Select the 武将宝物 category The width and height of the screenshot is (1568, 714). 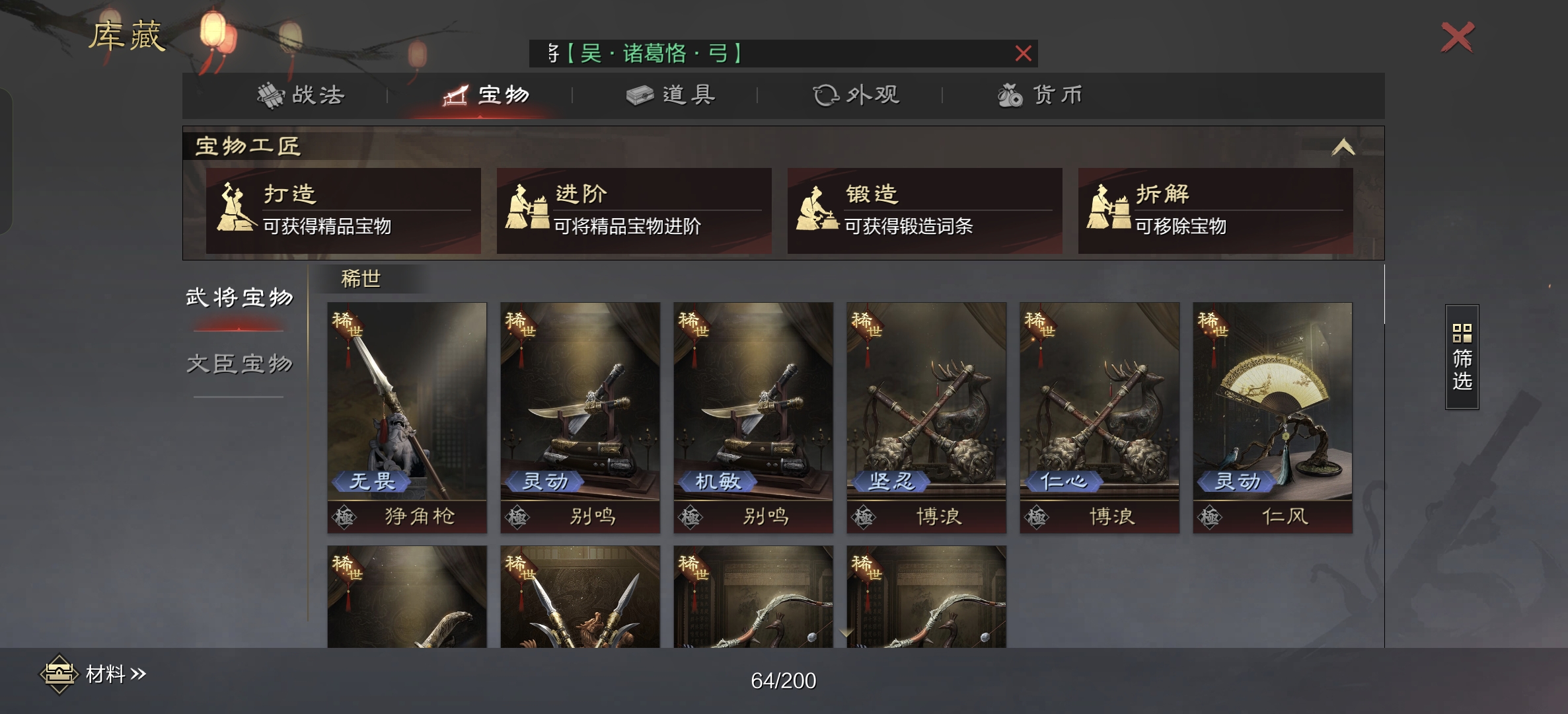239,297
